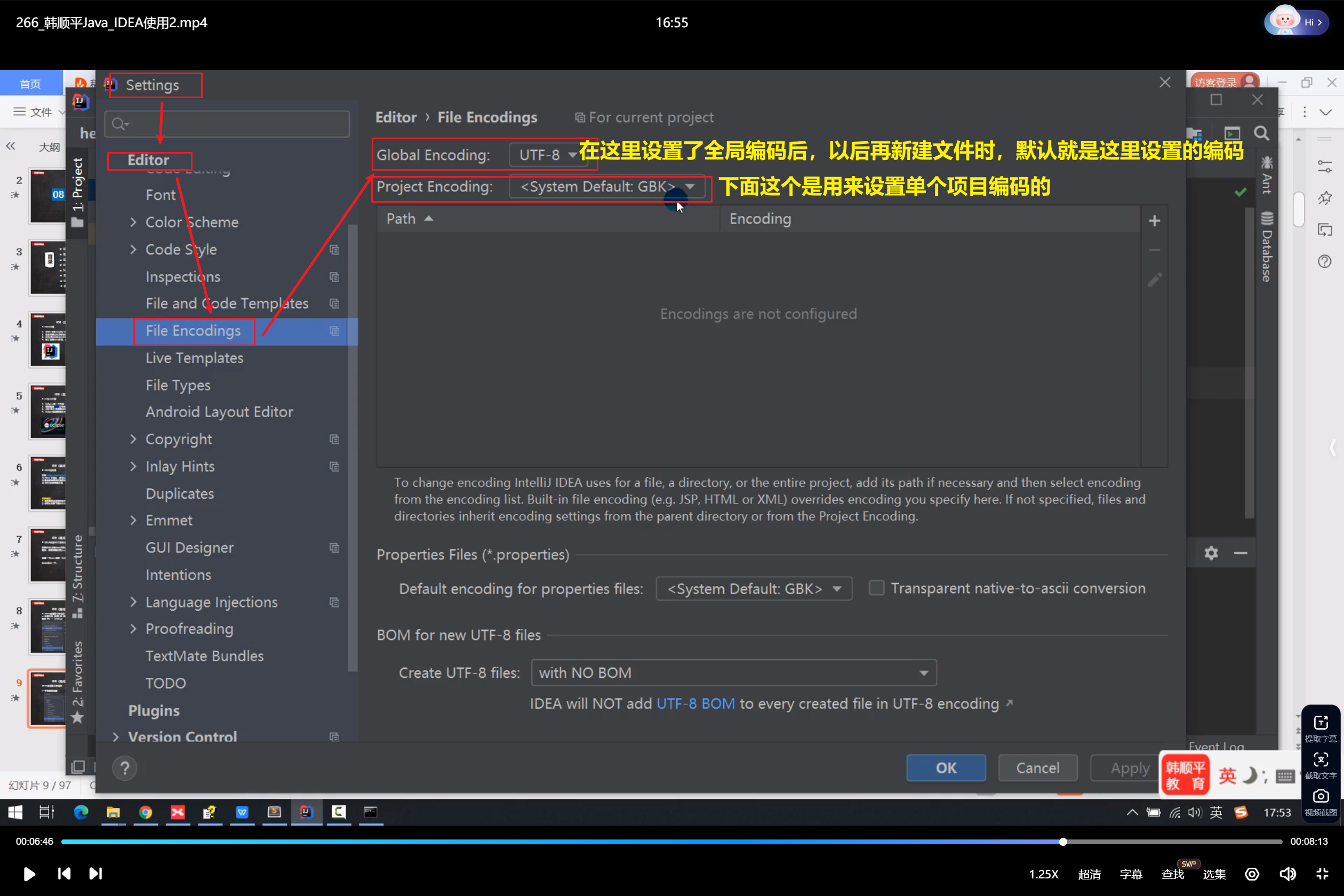Click the OK button
Viewport: 1344px width, 896px height.
tap(946, 768)
